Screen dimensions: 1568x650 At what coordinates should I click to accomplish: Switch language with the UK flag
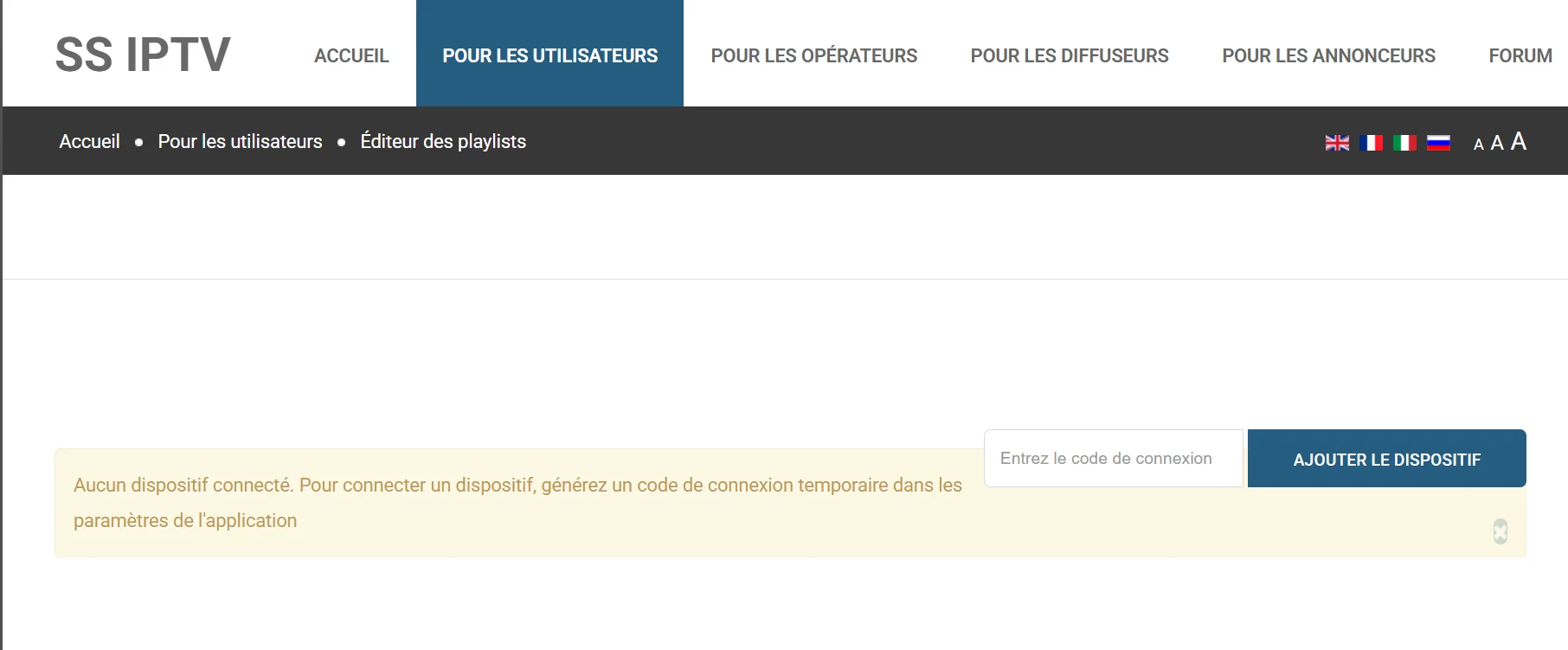(1337, 143)
